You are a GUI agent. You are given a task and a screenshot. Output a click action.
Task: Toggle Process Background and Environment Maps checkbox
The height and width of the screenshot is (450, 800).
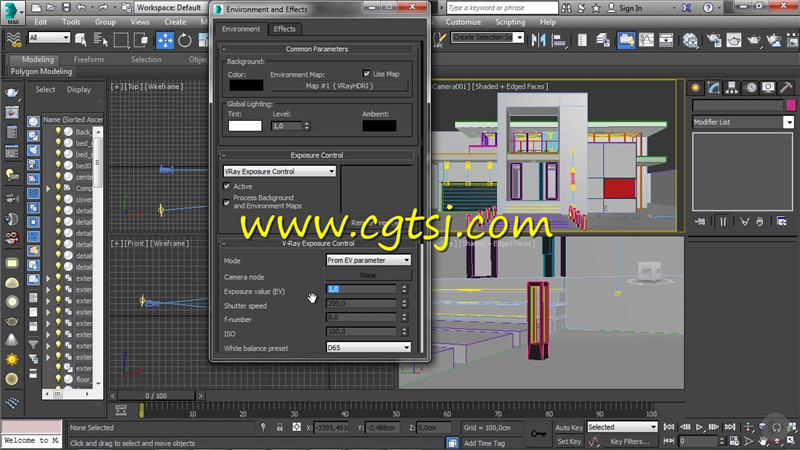227,202
